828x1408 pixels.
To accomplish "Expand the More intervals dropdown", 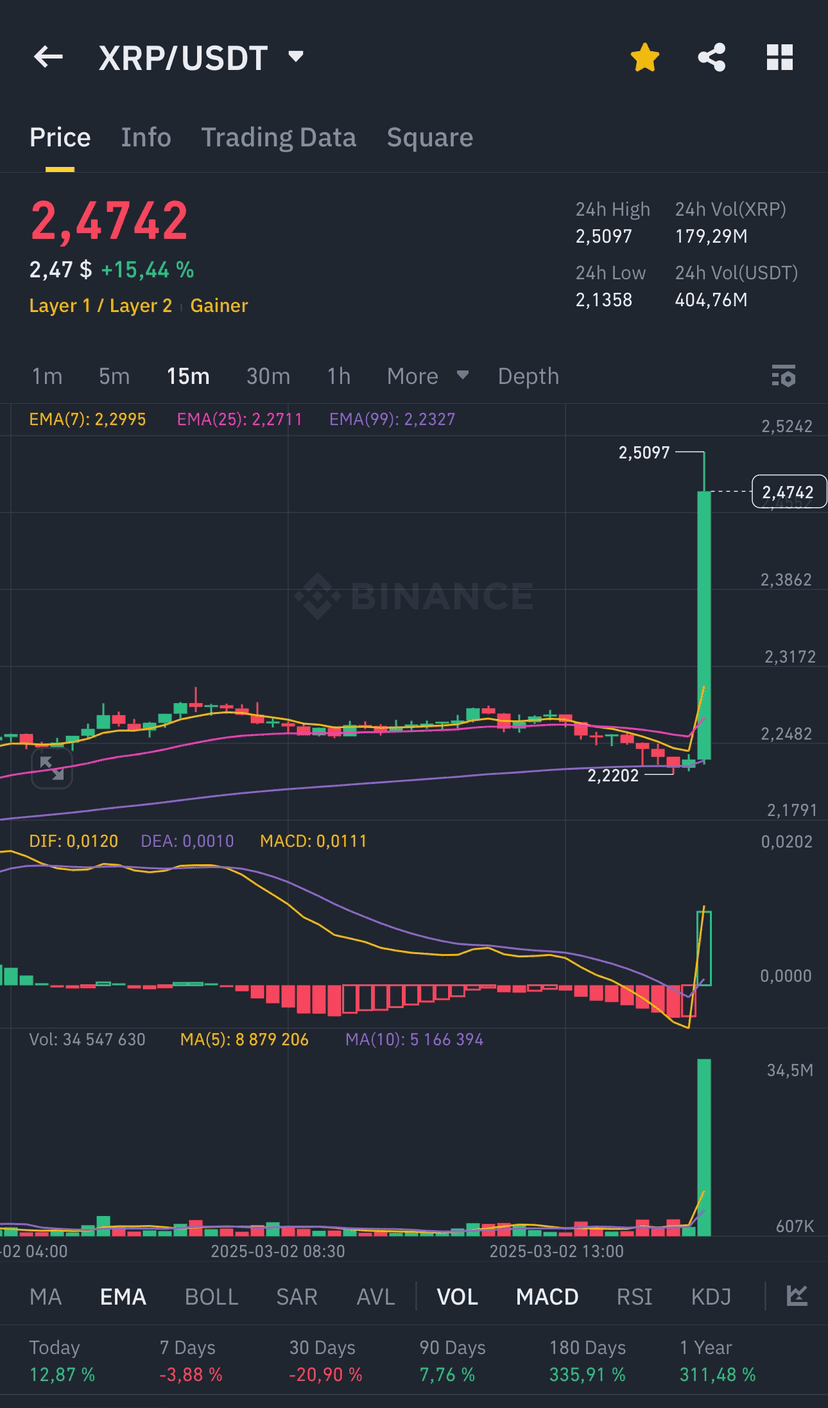I will [x=427, y=376].
